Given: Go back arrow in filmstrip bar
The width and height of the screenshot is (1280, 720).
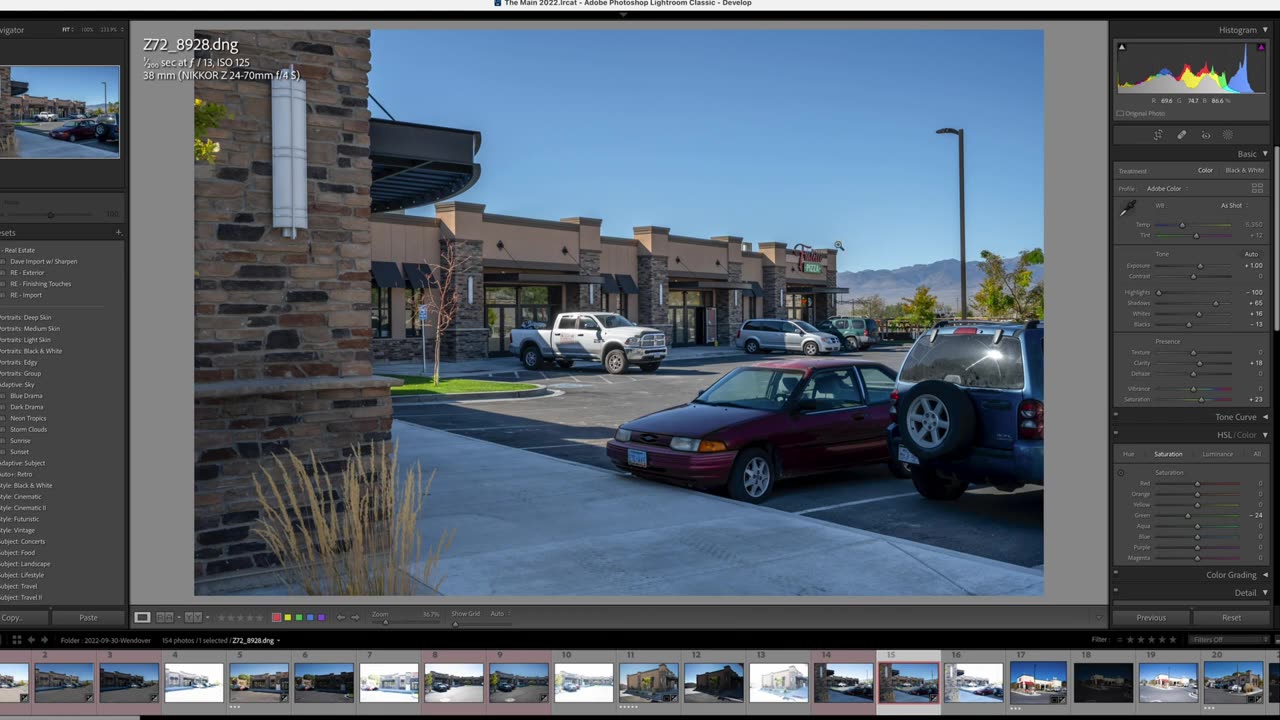Looking at the screenshot, I should [x=31, y=640].
